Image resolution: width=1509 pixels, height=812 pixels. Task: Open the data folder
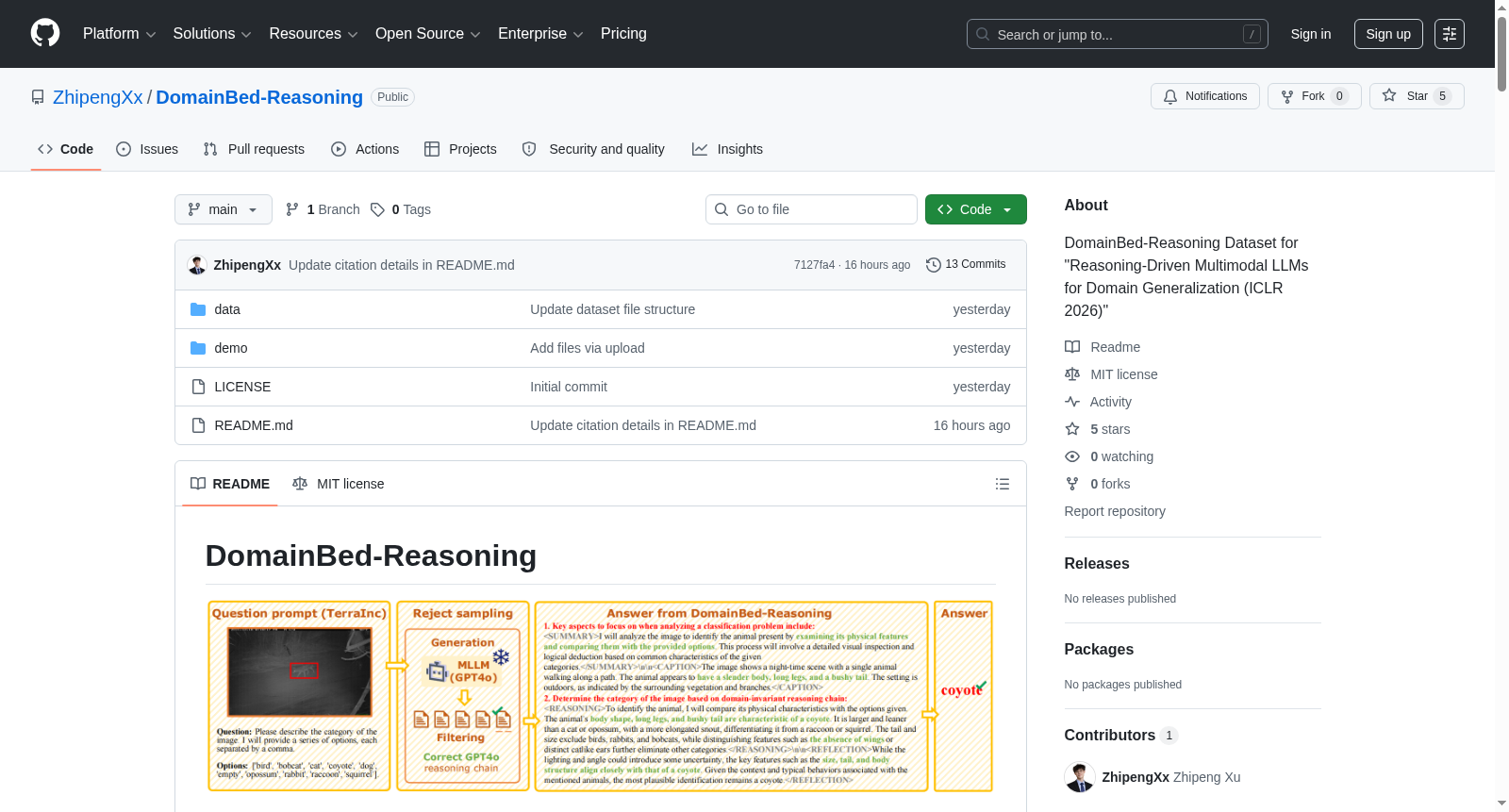click(x=227, y=309)
